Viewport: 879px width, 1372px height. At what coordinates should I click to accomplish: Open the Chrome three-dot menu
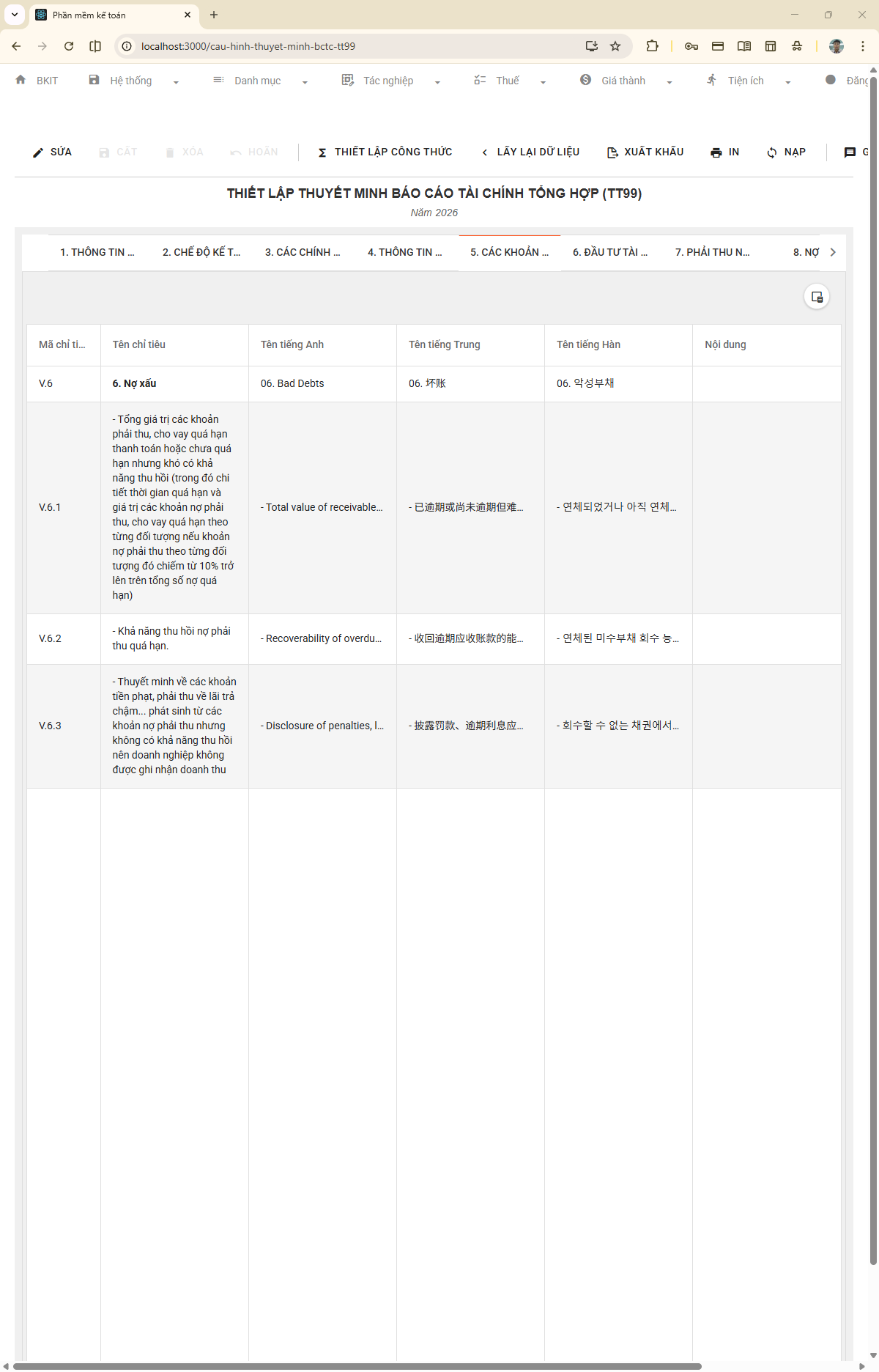863,46
